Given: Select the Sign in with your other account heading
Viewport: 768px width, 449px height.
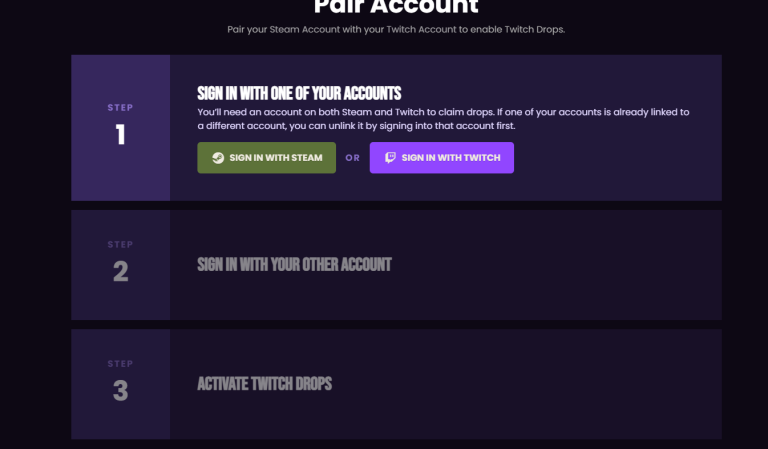Looking at the screenshot, I should tap(294, 265).
